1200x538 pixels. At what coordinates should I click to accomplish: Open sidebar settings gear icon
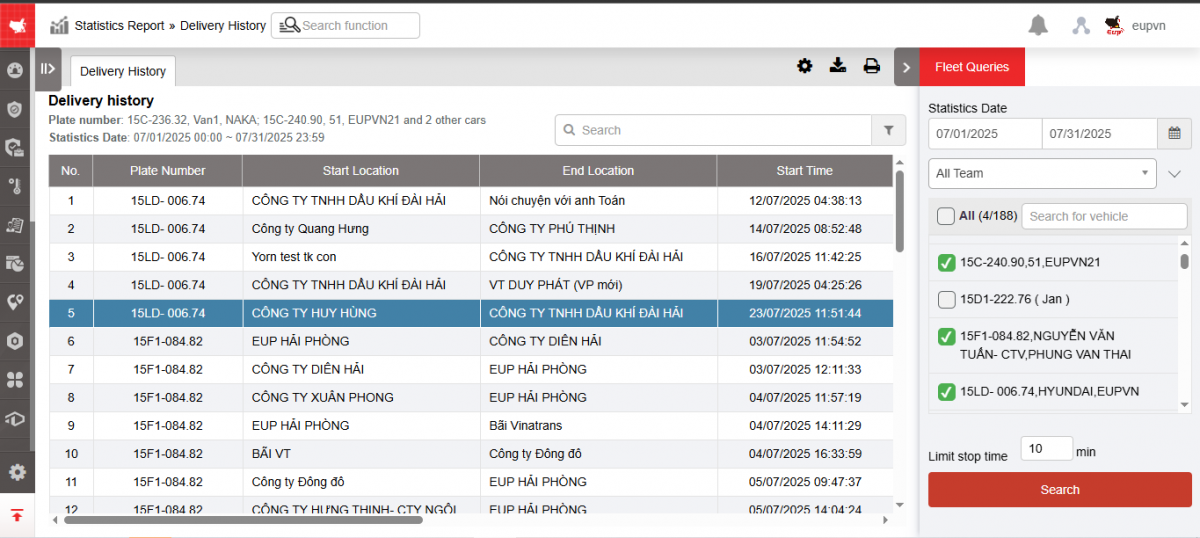click(x=17, y=472)
